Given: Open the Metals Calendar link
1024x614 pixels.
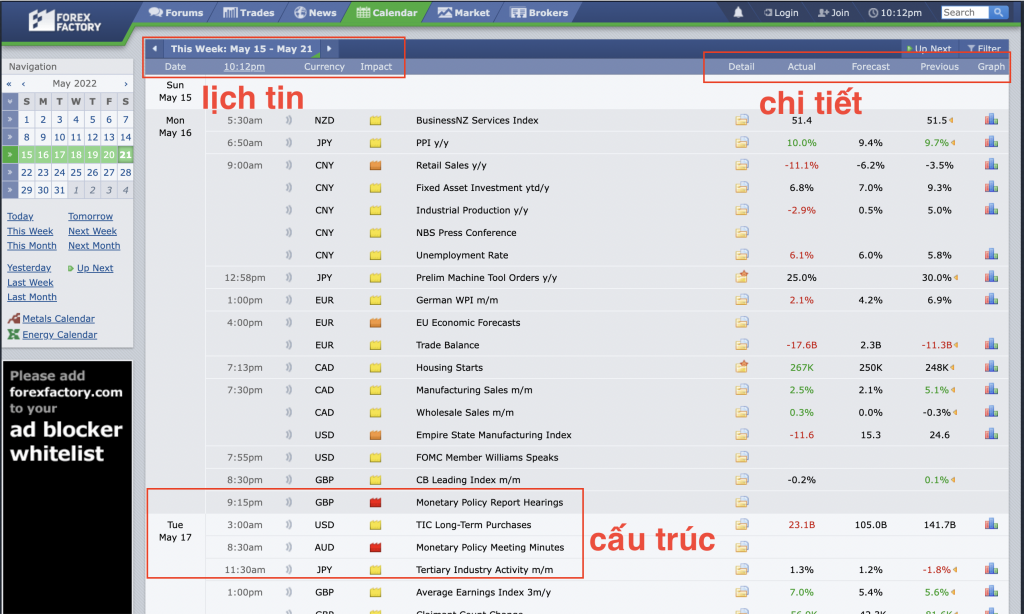Looking at the screenshot, I should click(x=58, y=319).
